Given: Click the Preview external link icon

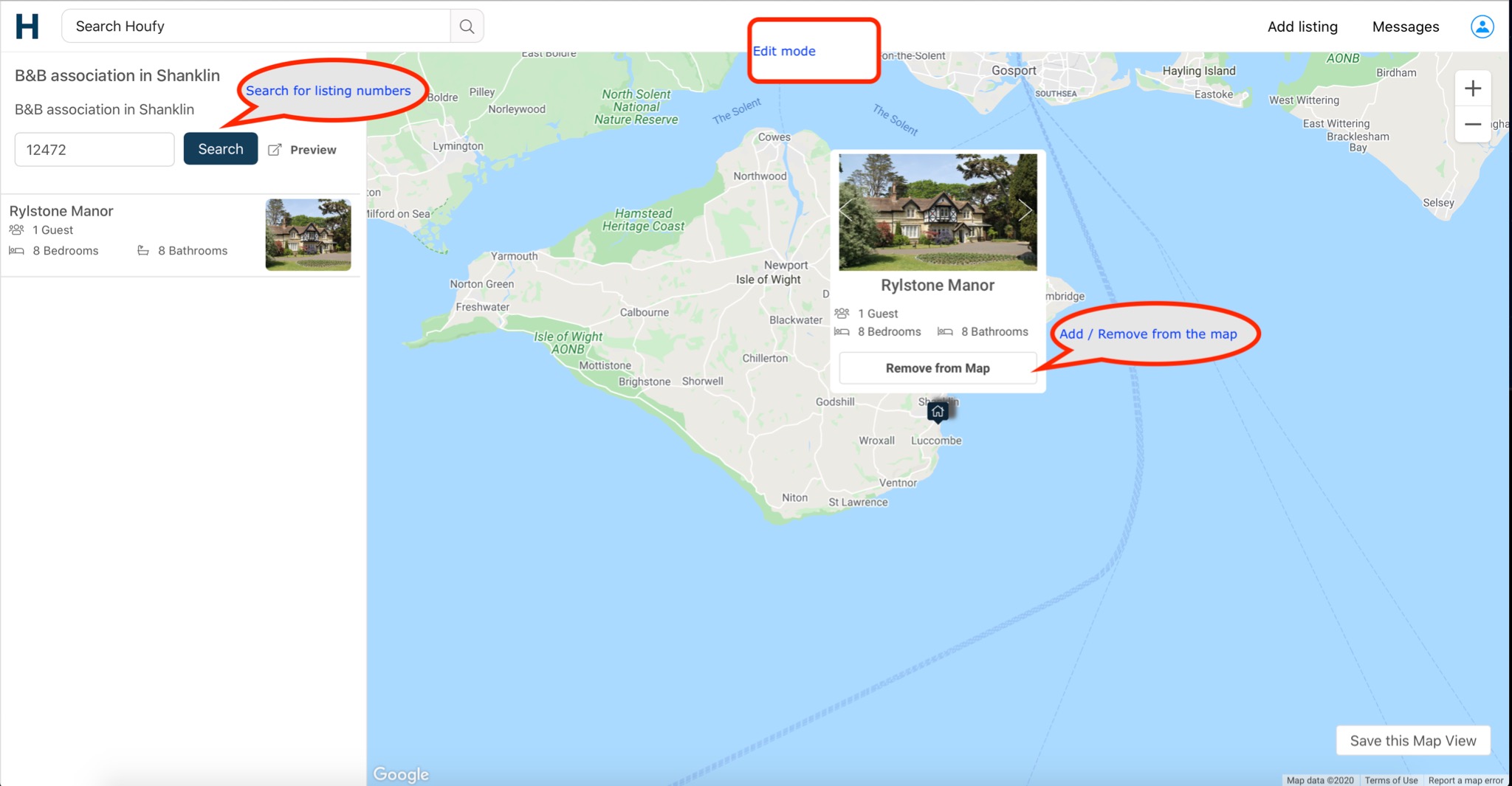Looking at the screenshot, I should coord(275,150).
